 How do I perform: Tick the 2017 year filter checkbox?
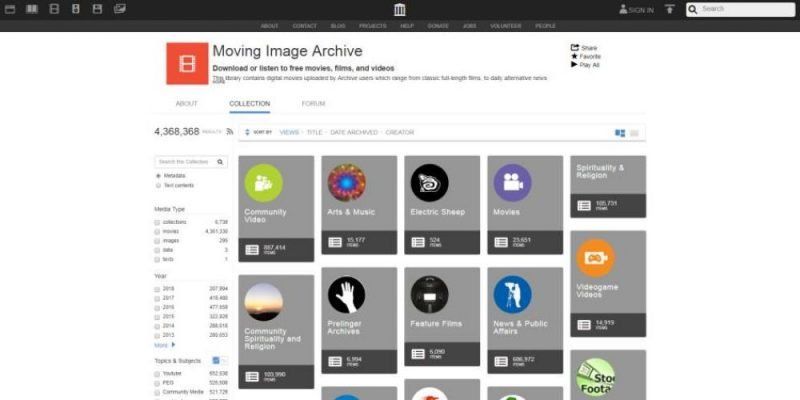coord(158,297)
